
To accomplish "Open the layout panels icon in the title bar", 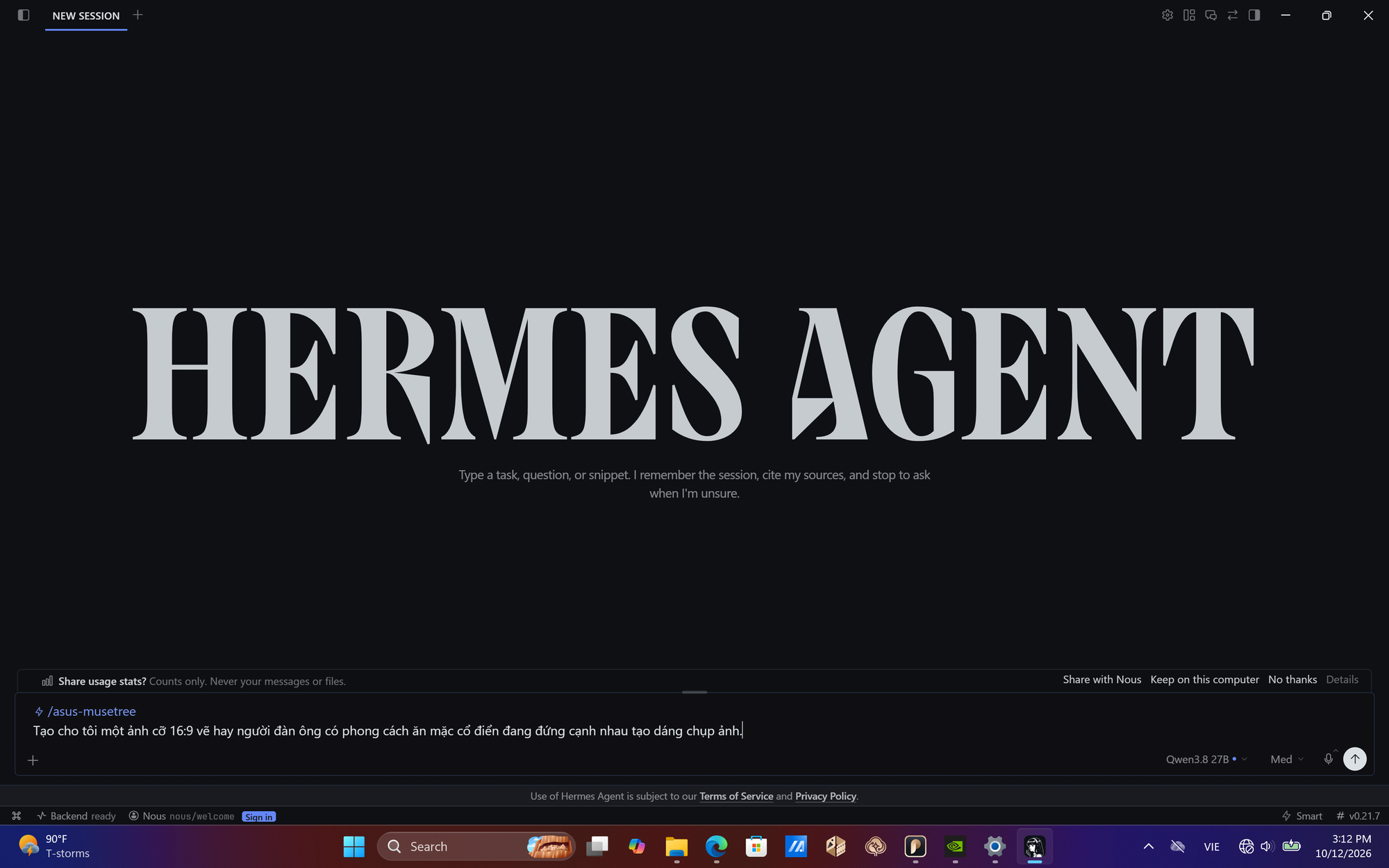I will point(1189,15).
